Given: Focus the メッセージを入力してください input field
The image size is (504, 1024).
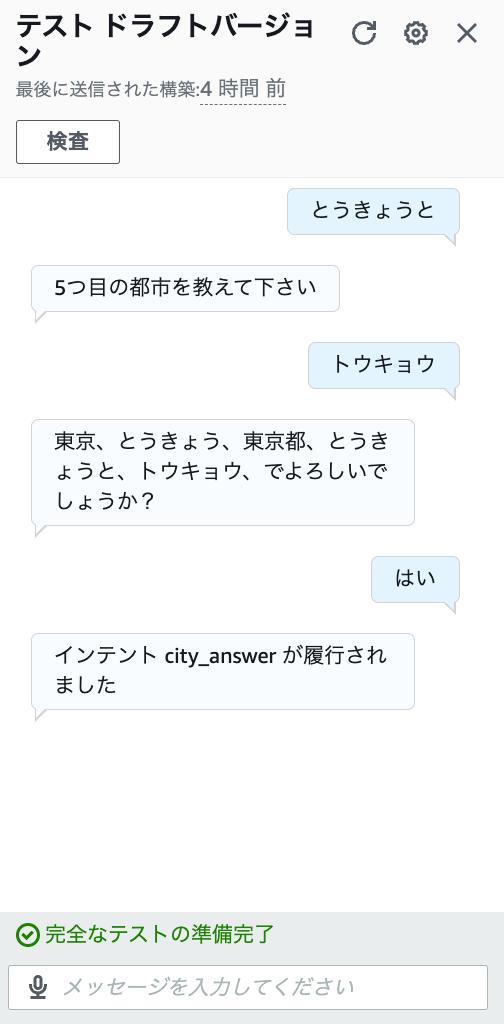Looking at the screenshot, I should point(248,987).
